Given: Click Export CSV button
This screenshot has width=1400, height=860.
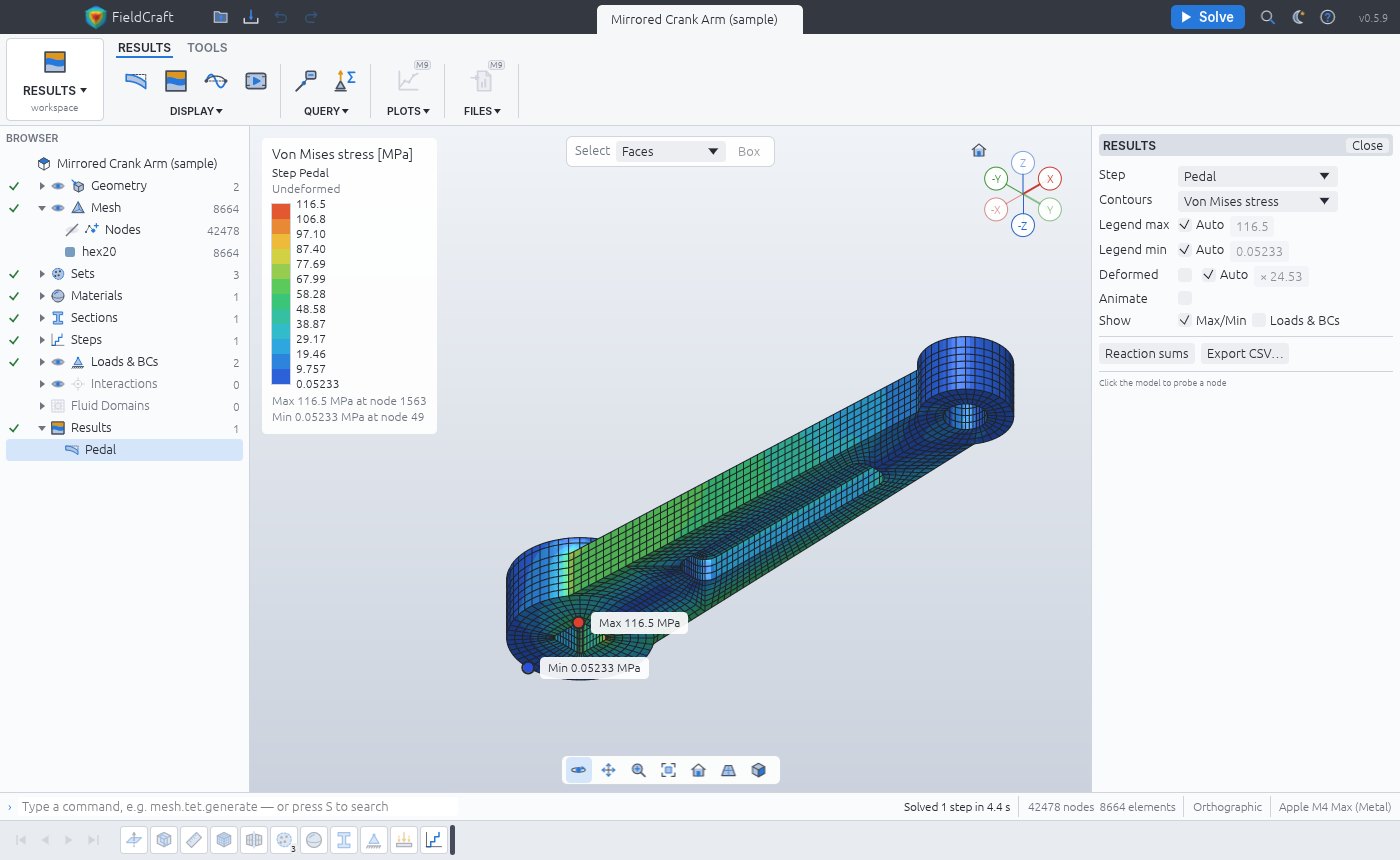Looking at the screenshot, I should pos(1244,354).
